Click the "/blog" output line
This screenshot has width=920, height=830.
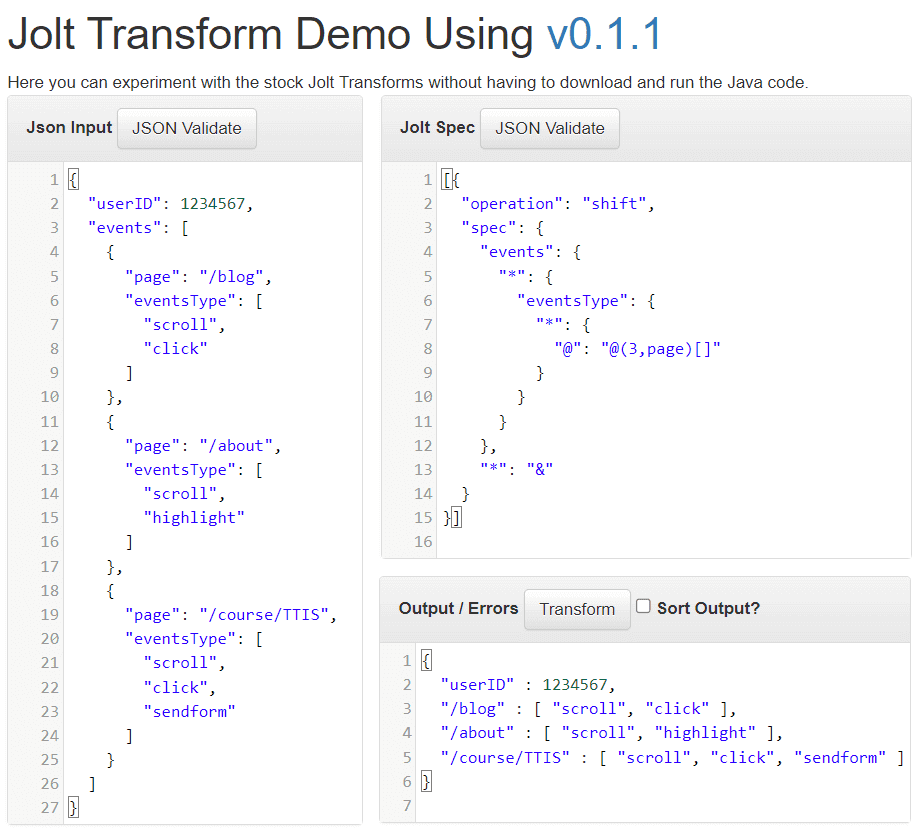[588, 709]
